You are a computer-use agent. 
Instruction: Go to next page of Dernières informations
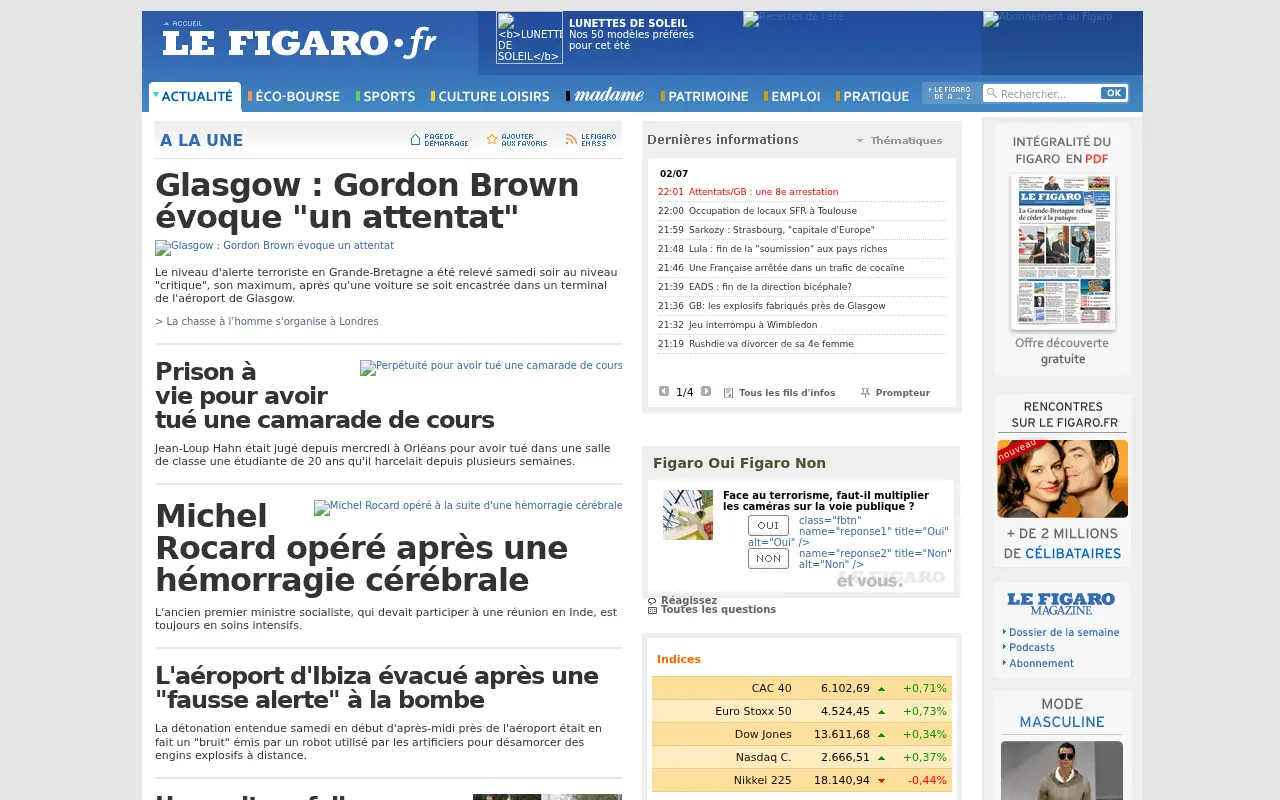point(706,391)
